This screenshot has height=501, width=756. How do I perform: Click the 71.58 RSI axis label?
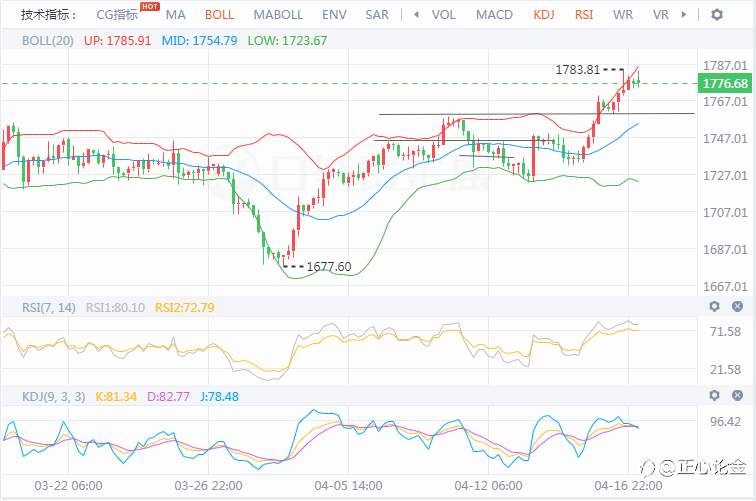point(725,332)
